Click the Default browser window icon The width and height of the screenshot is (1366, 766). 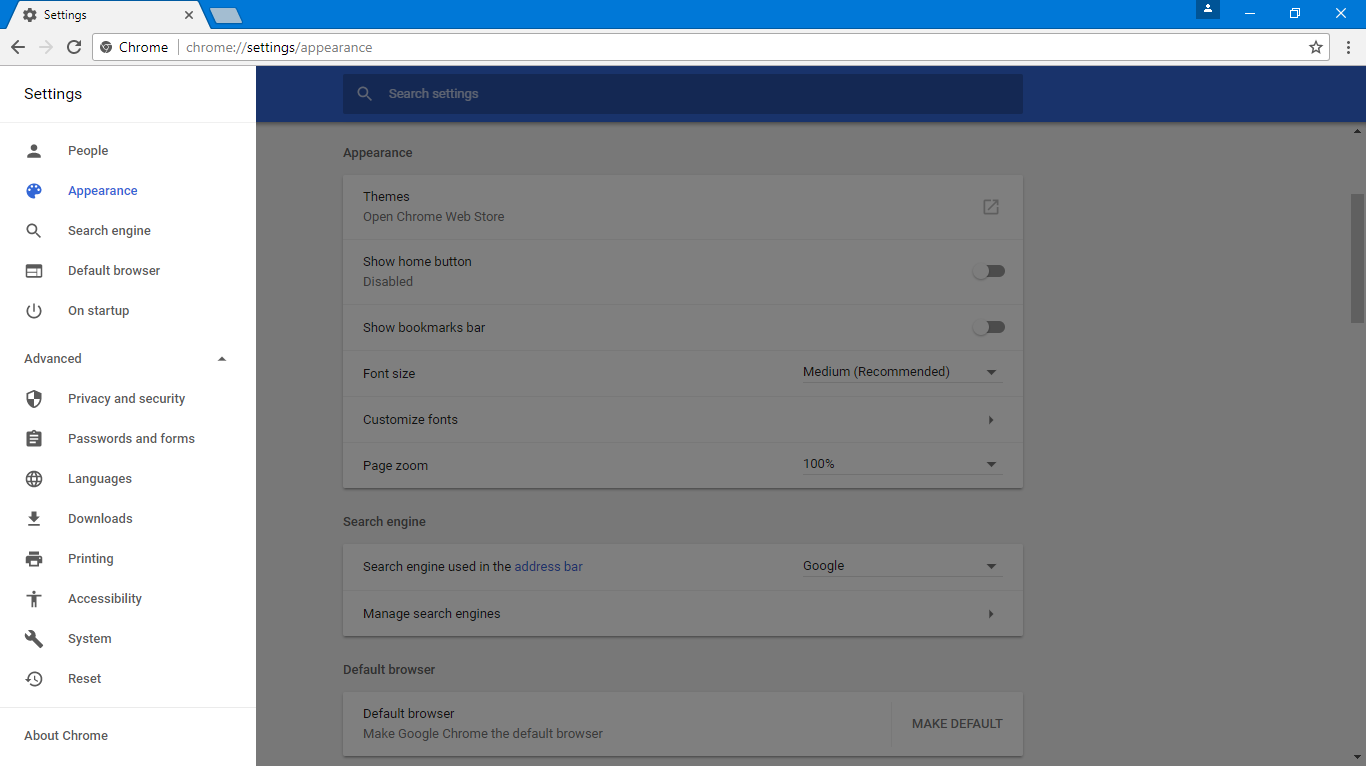[x=34, y=271]
